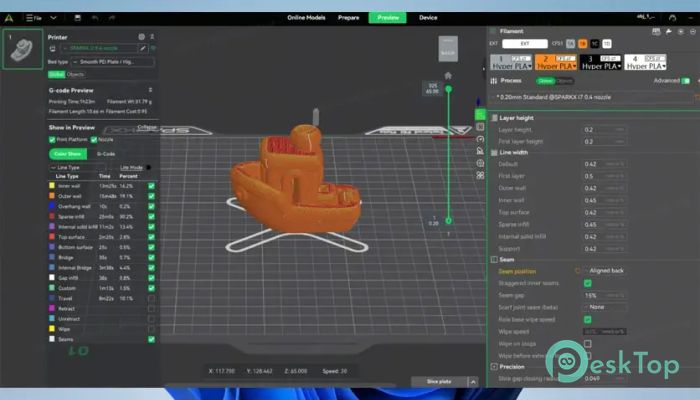Click the EXT filament slot button

click(525, 44)
